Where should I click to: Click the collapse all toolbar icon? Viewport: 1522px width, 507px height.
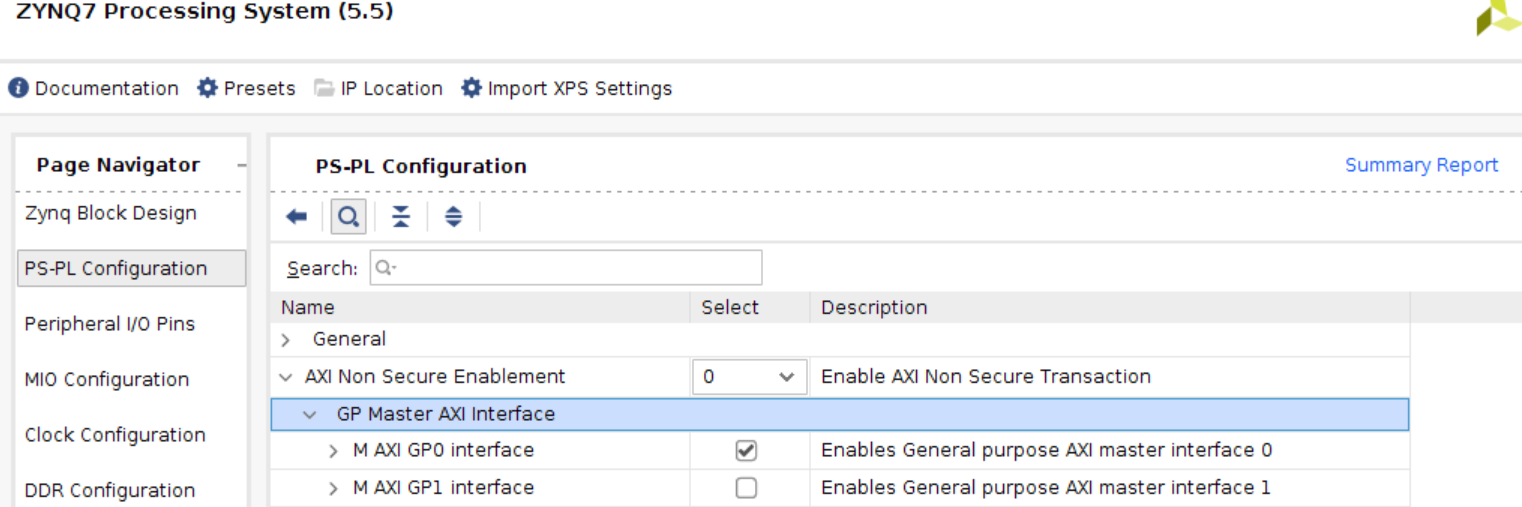(x=401, y=217)
